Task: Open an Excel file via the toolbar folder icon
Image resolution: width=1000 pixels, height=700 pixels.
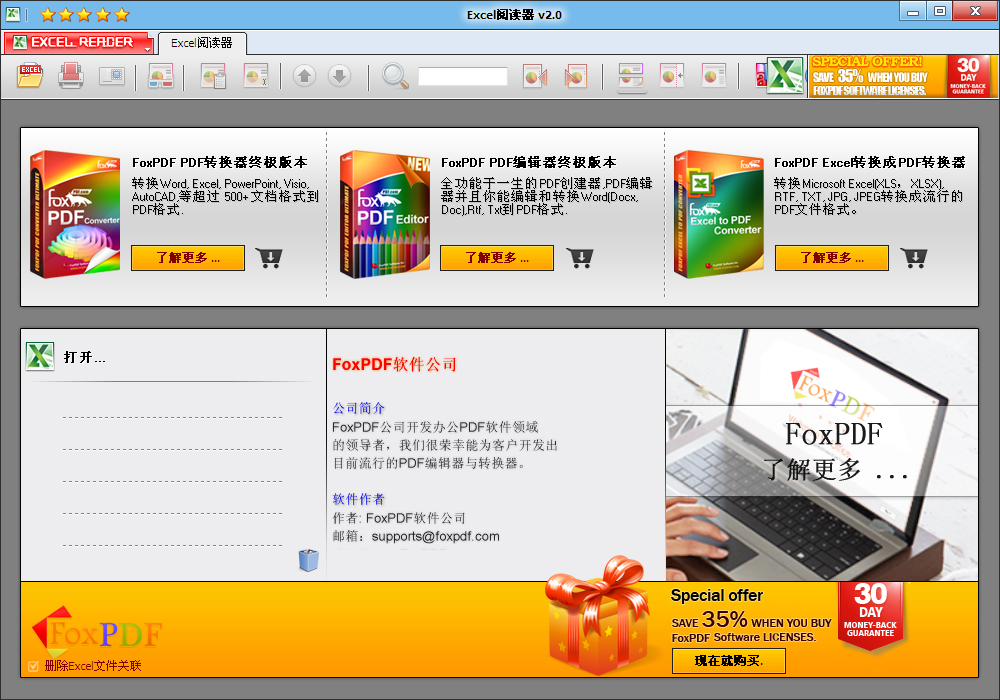Action: point(28,76)
